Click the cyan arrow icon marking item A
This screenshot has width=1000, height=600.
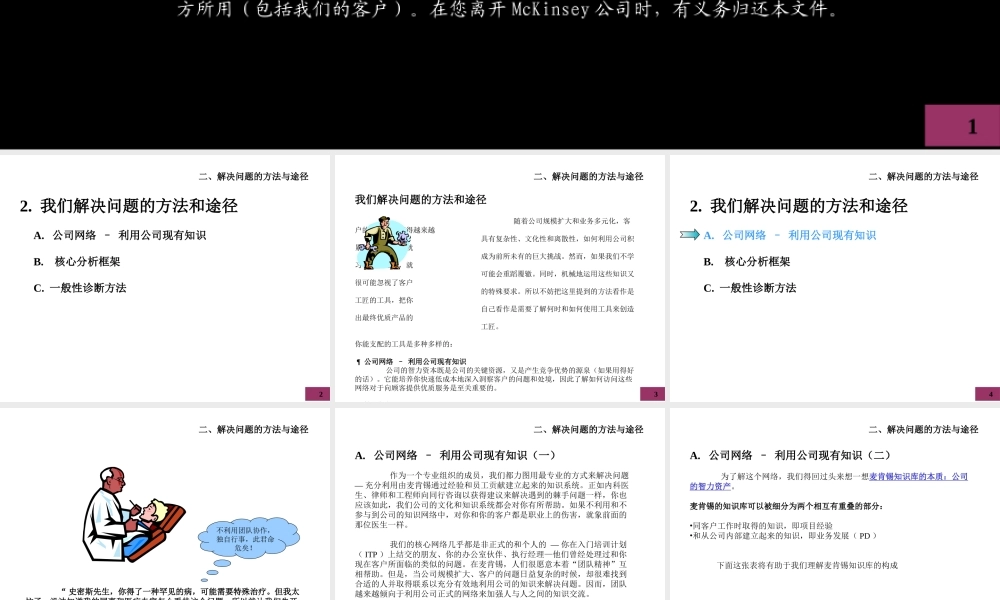coord(690,235)
